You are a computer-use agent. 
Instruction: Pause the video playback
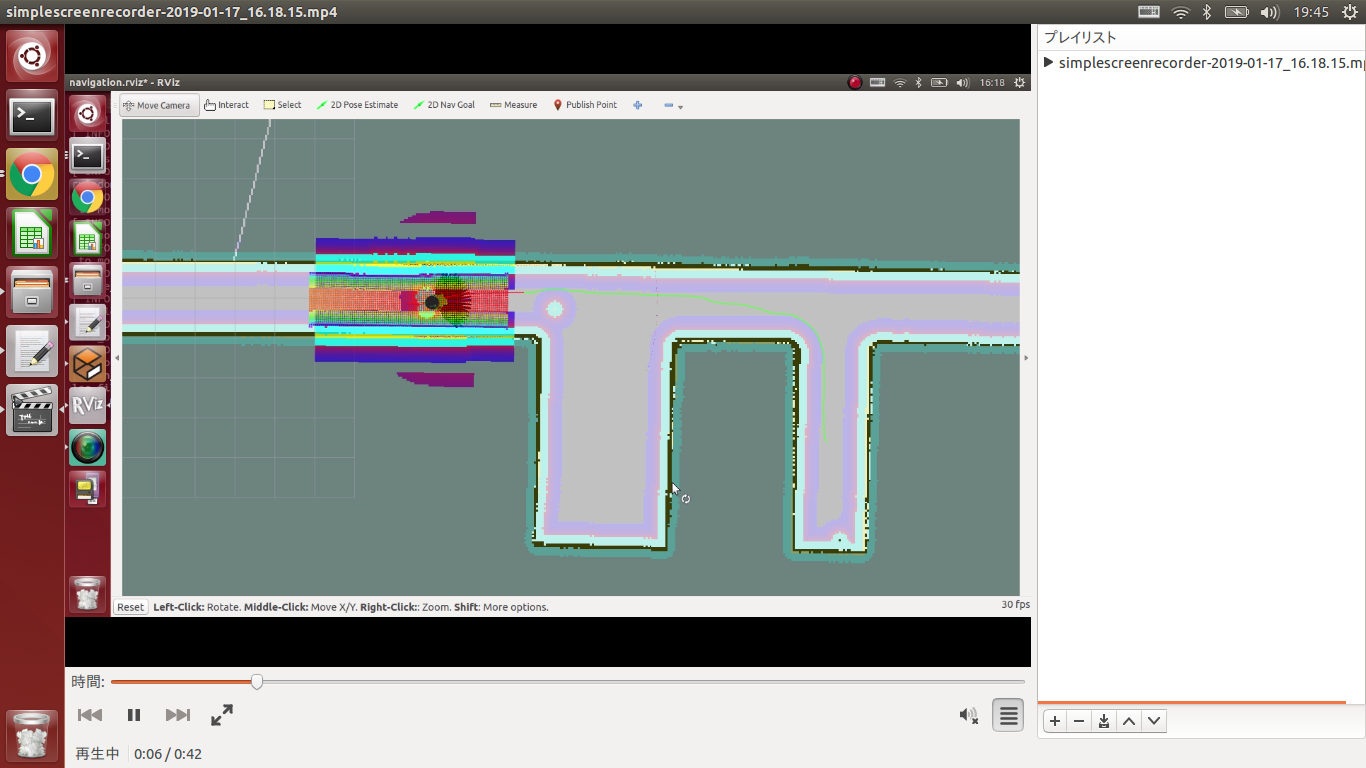click(x=134, y=715)
